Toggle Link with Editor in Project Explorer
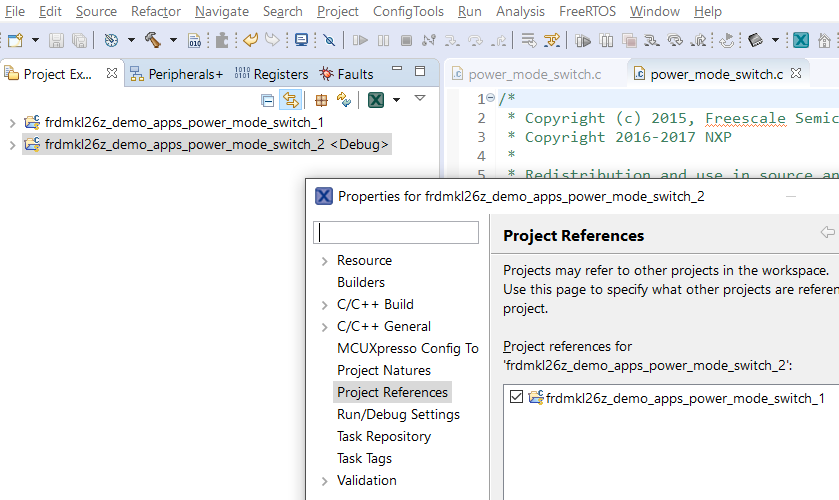 coord(291,100)
